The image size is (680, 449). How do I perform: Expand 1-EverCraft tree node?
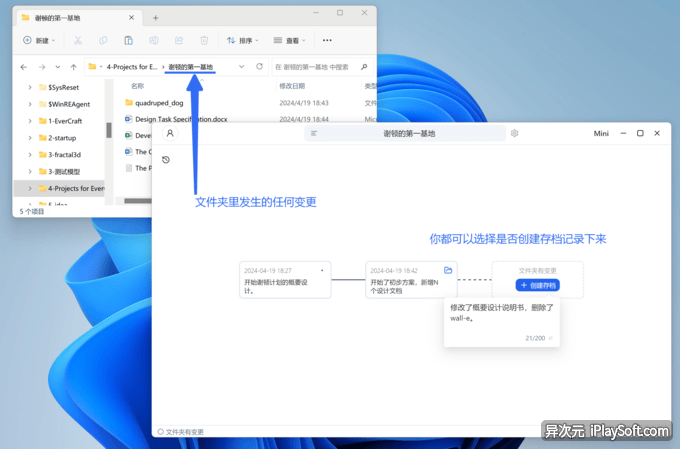click(30, 121)
